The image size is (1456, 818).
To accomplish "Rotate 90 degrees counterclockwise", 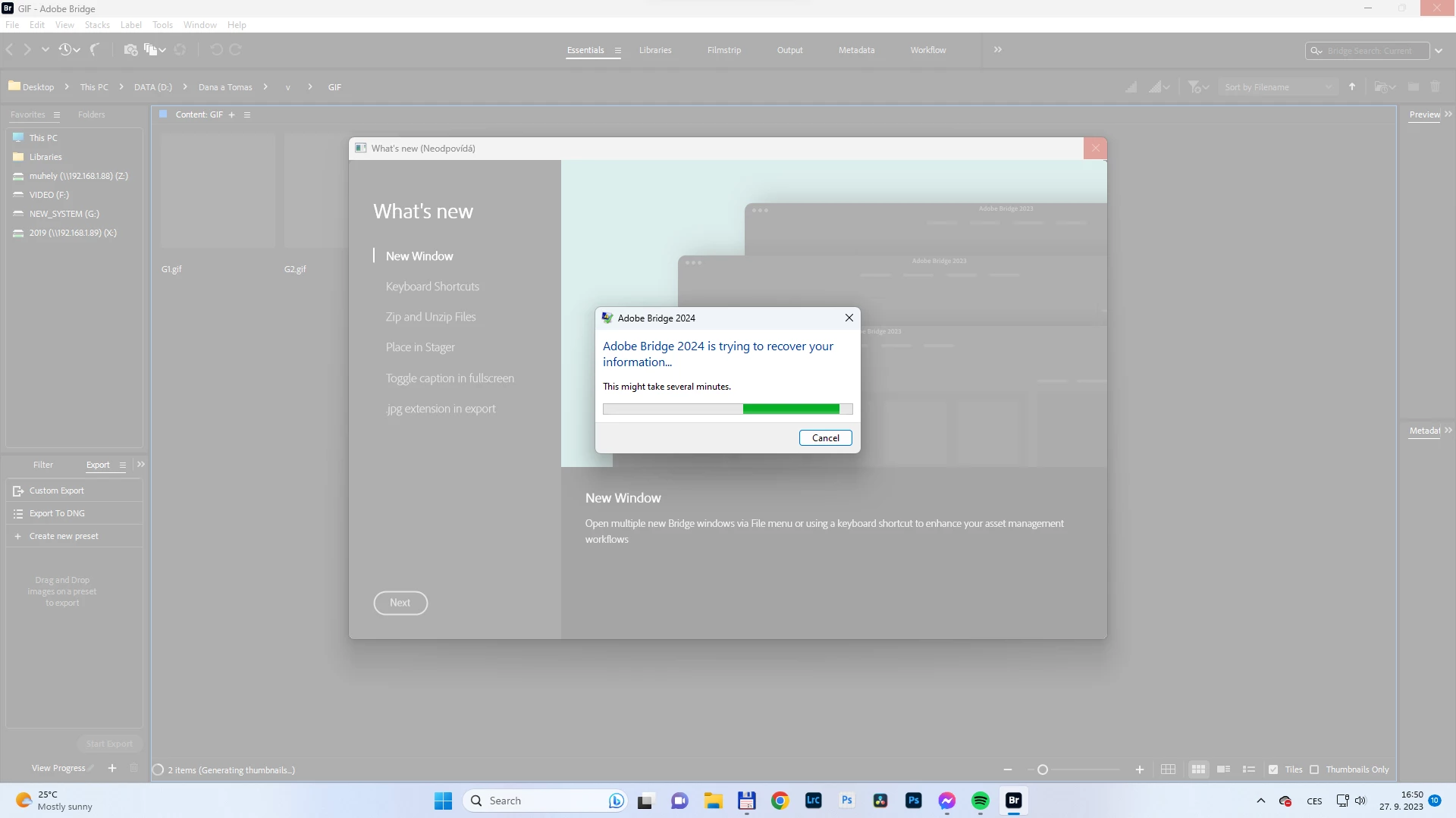I will point(216,49).
